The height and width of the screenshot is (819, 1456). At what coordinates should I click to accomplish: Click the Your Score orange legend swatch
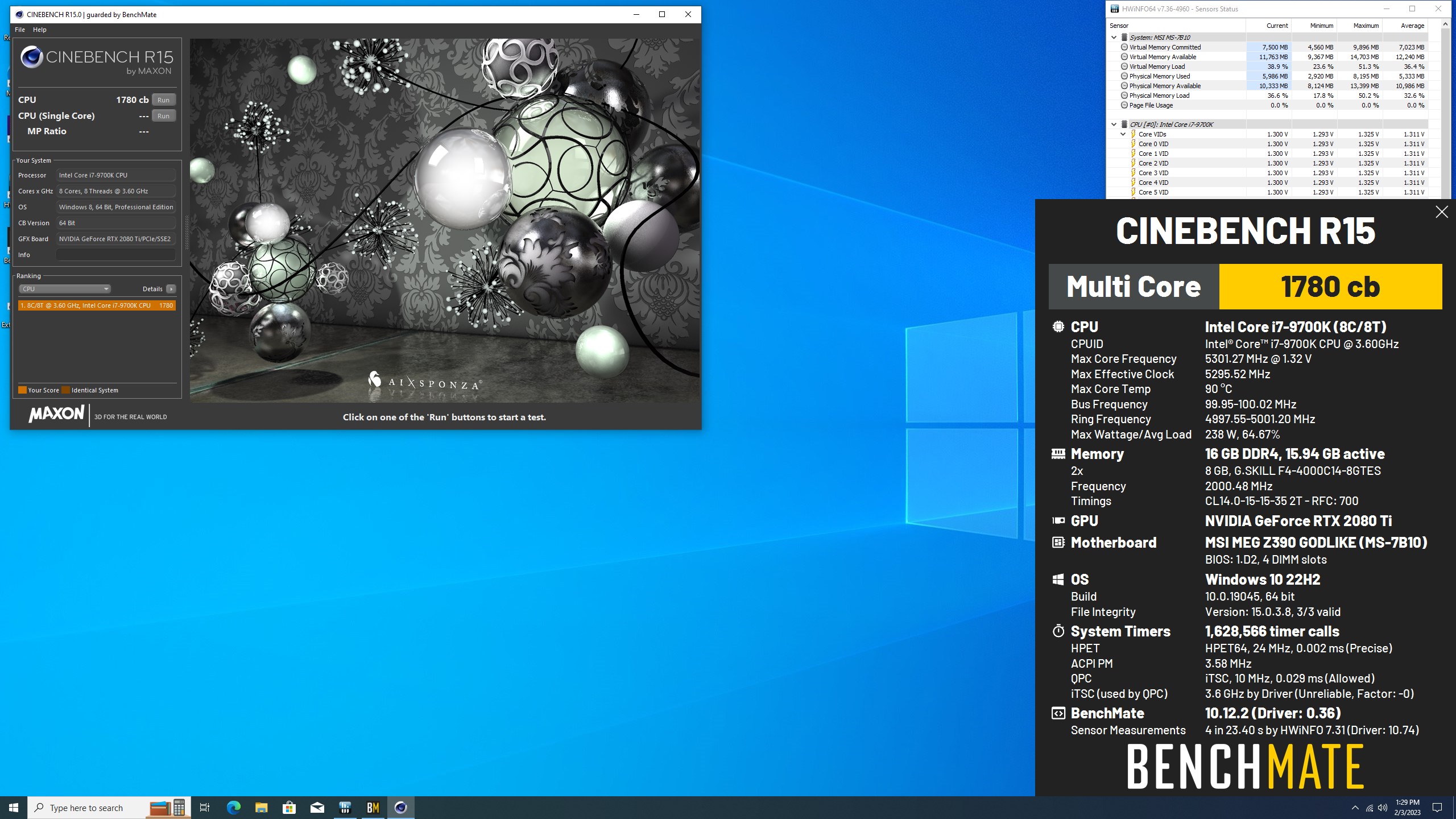coord(22,390)
